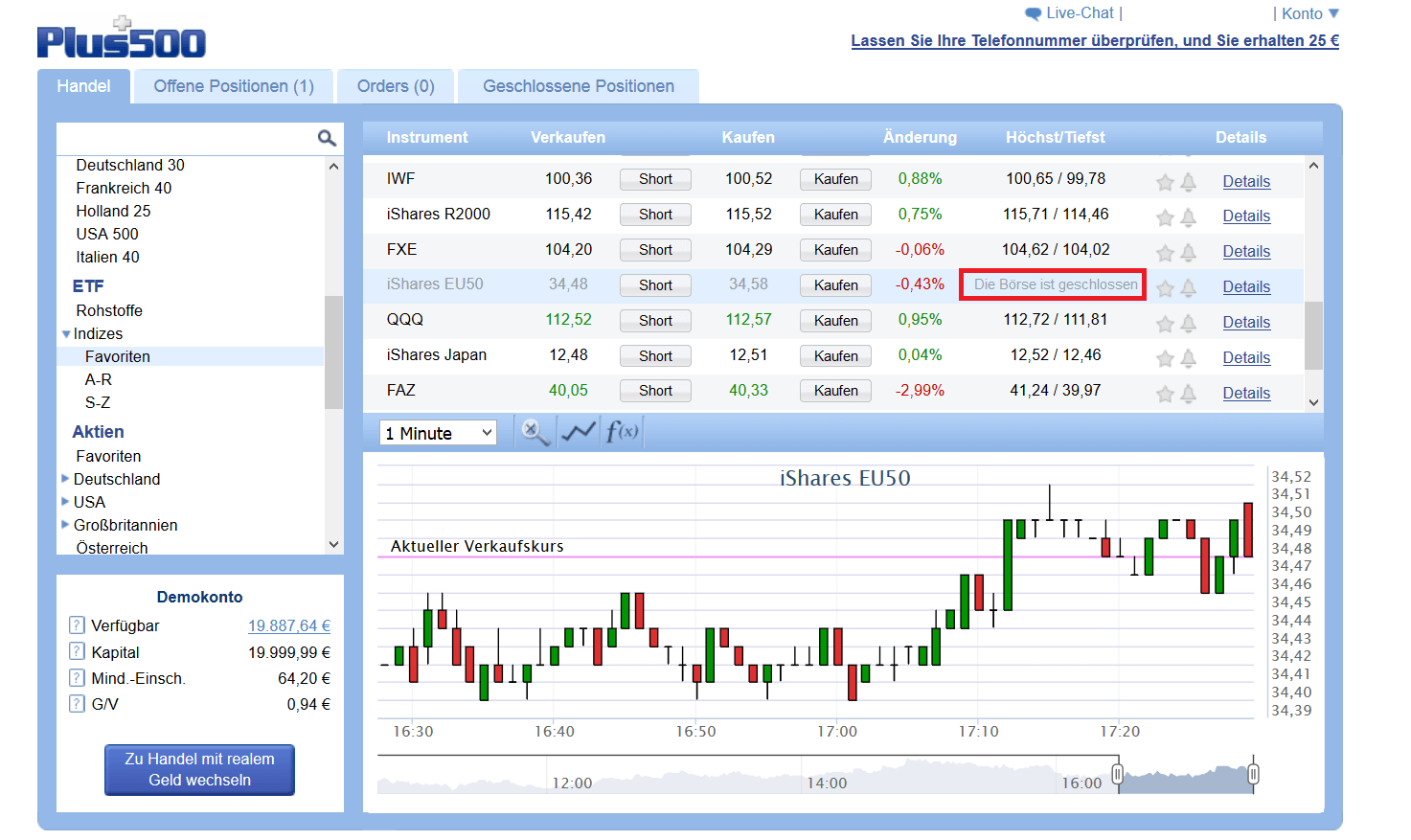The image size is (1411, 840).
Task: Switch to Handel tab
Action: point(83,86)
